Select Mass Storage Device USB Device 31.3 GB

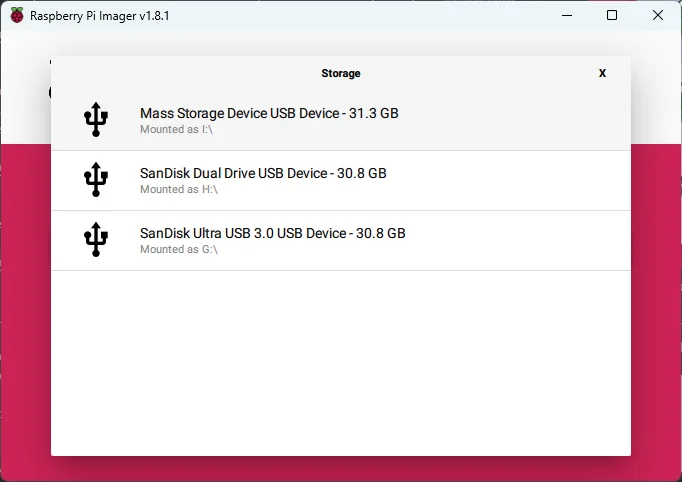[269, 113]
